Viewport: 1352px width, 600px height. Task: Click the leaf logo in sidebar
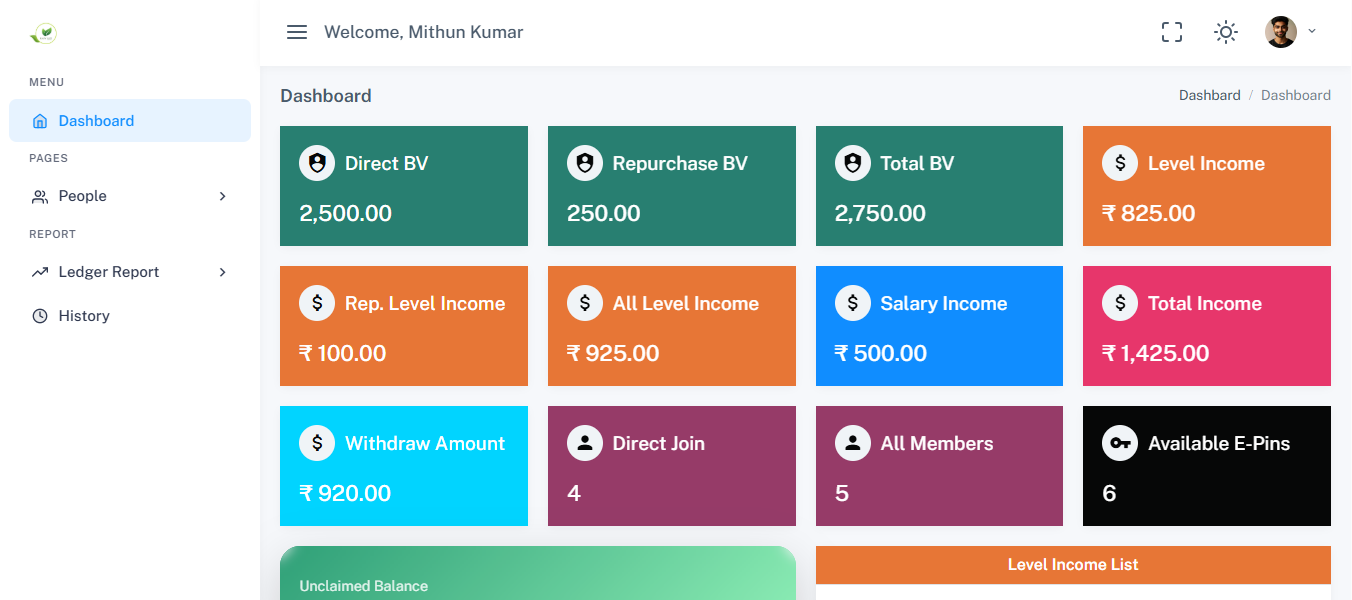[x=43, y=34]
